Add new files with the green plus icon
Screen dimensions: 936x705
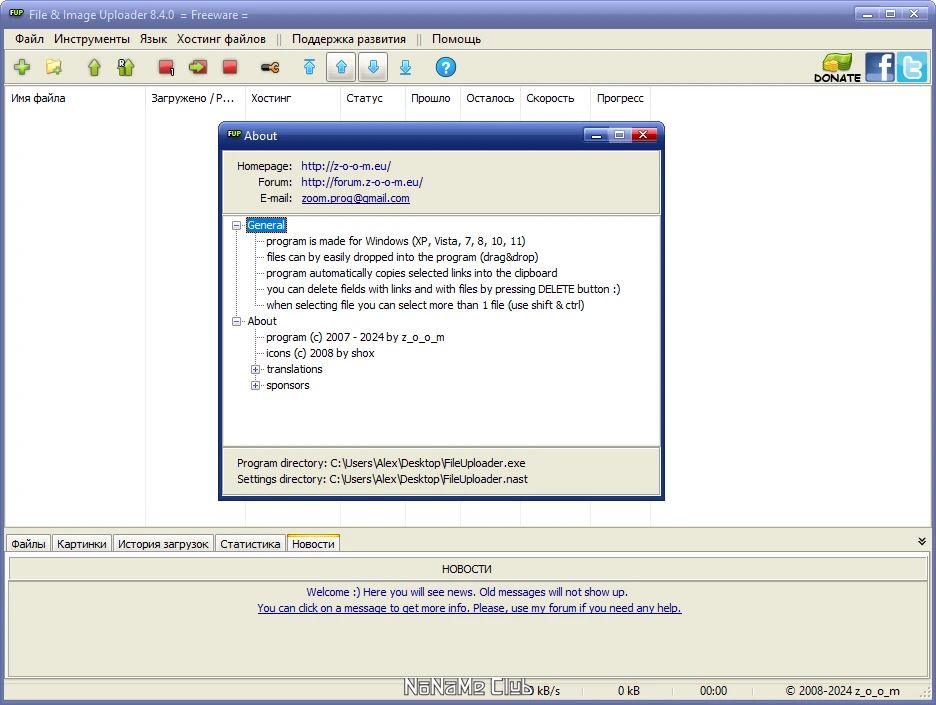tap(22, 67)
